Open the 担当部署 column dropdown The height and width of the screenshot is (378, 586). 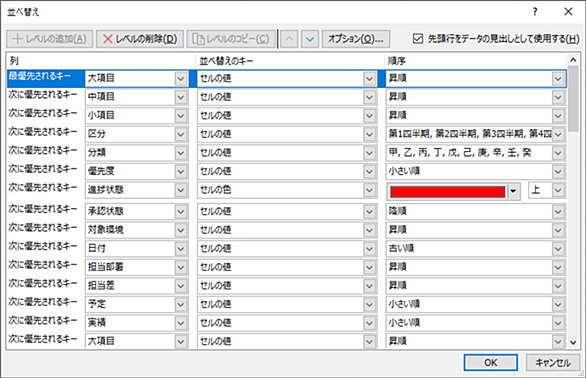click(x=181, y=267)
